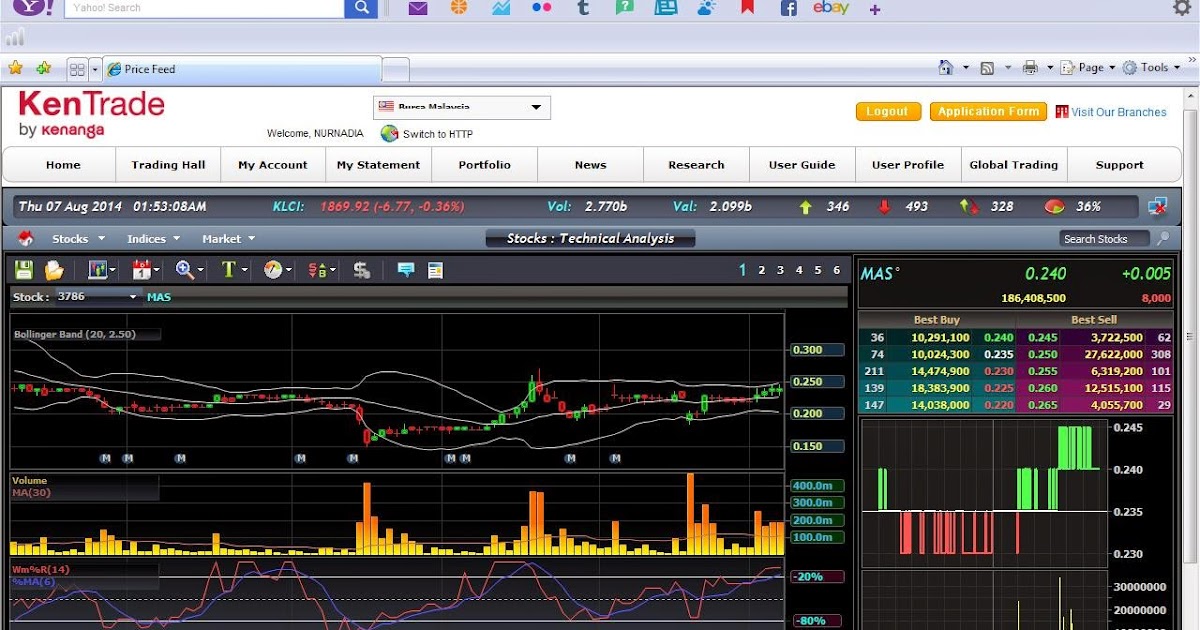Open Yahoo Mail envelope icon
The image size is (1200, 630).
tap(417, 8)
